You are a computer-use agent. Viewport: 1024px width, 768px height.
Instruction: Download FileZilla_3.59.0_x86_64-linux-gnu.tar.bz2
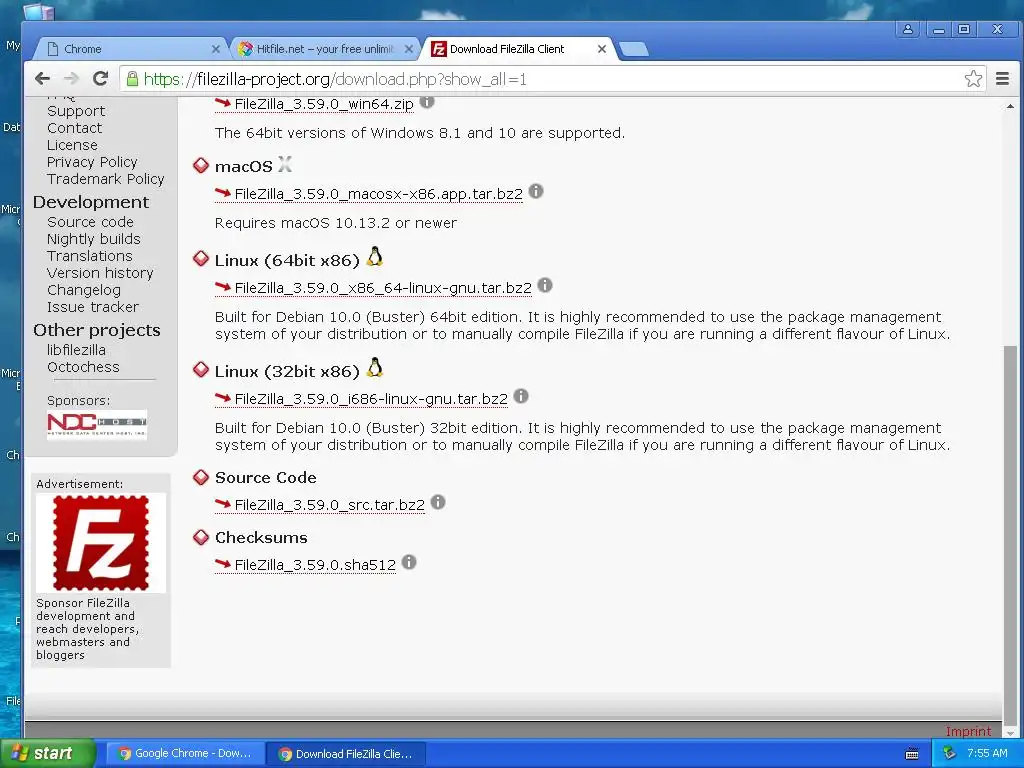383,288
